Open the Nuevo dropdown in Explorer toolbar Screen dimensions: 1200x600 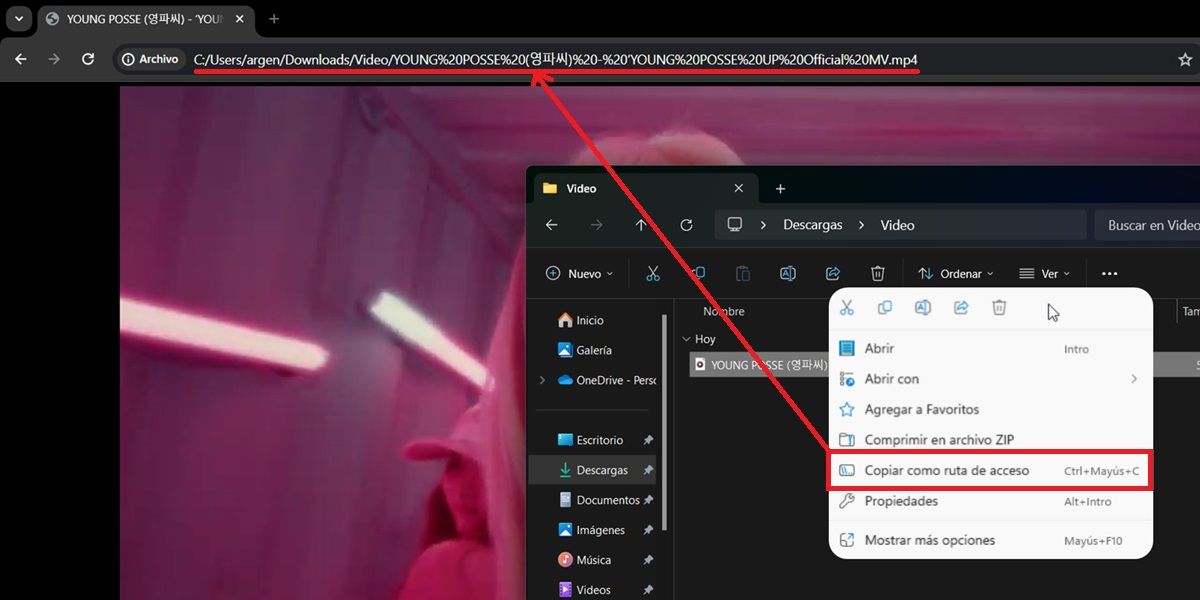pyautogui.click(x=579, y=273)
